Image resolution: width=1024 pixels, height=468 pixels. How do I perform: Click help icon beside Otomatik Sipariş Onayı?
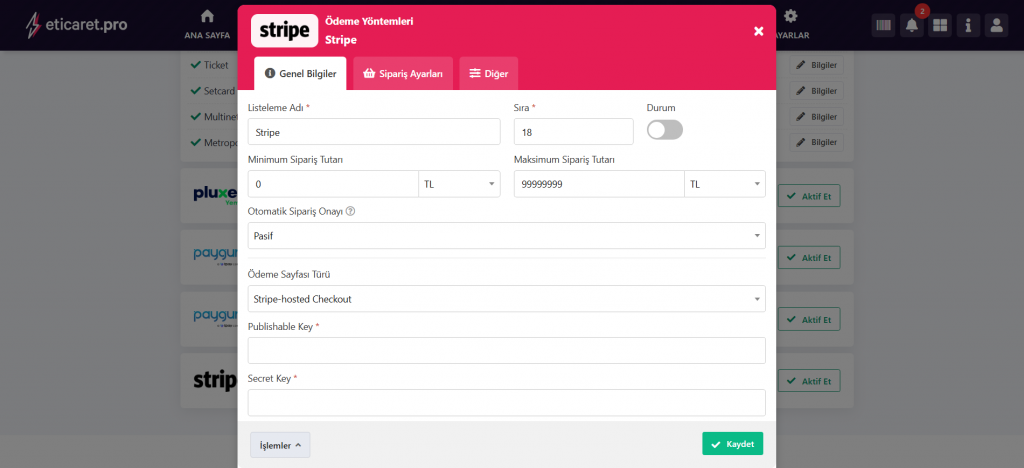click(350, 211)
